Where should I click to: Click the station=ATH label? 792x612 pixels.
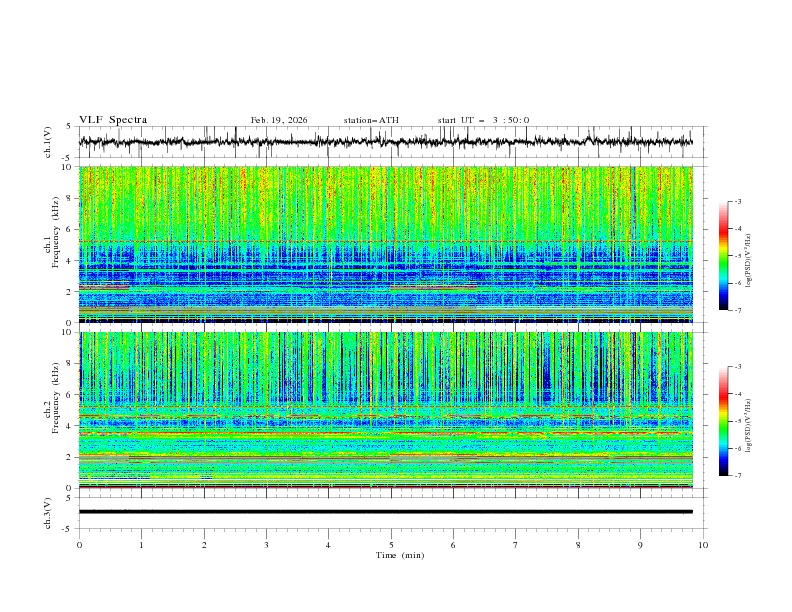pos(371,120)
